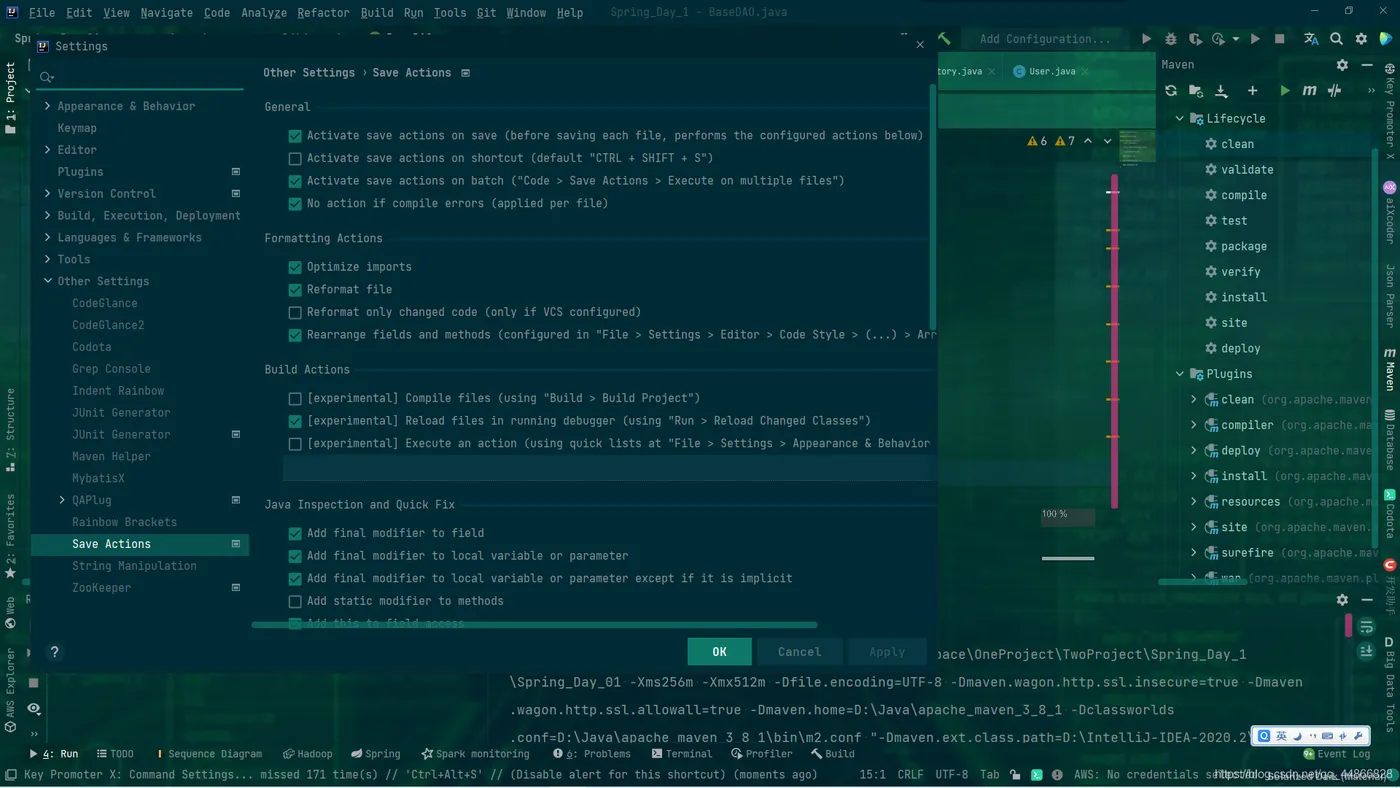This screenshot has height=788, width=1400.
Task: Expand Build, Execution, Deployment node
Action: (47, 216)
